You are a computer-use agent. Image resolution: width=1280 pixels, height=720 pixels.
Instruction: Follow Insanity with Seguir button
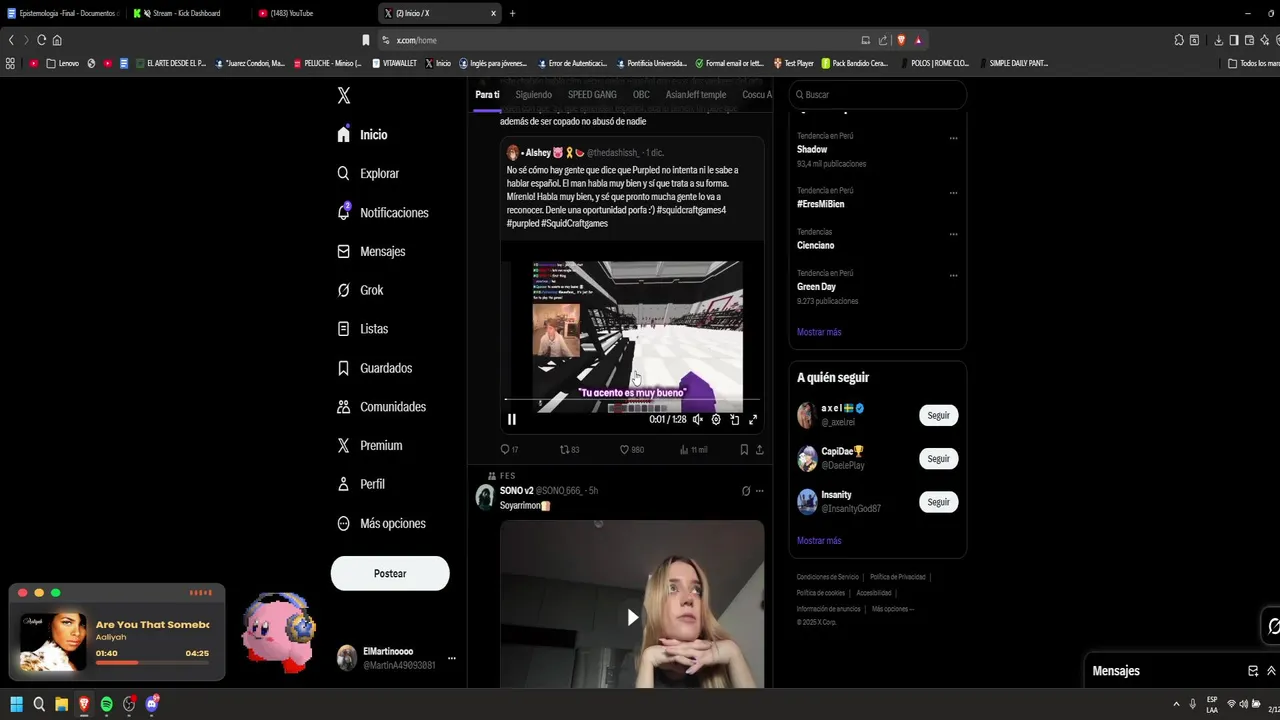pos(938,502)
